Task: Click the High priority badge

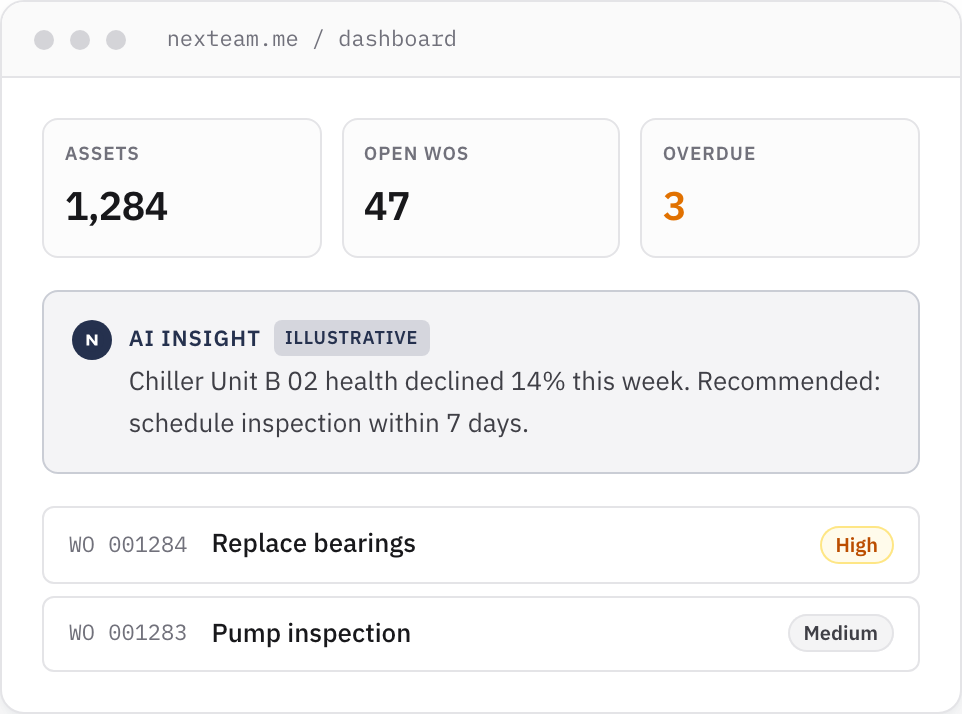Action: pos(856,545)
